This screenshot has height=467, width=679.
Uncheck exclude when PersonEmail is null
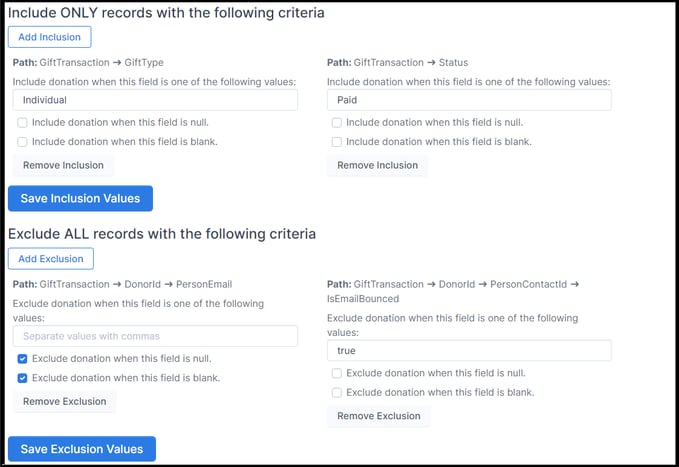click(x=22, y=359)
